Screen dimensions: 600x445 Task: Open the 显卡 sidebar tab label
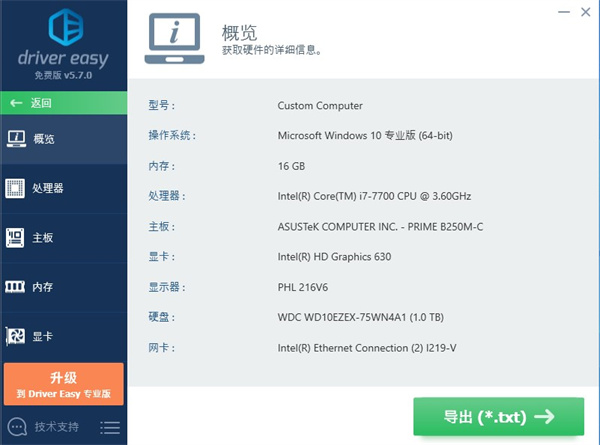[42, 336]
